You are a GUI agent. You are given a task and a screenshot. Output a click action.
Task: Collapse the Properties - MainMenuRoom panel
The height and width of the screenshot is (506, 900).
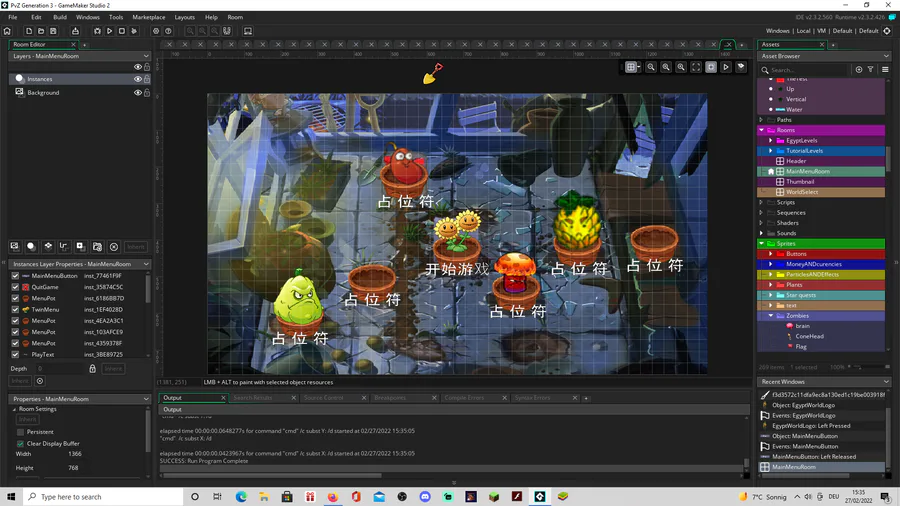pos(146,399)
